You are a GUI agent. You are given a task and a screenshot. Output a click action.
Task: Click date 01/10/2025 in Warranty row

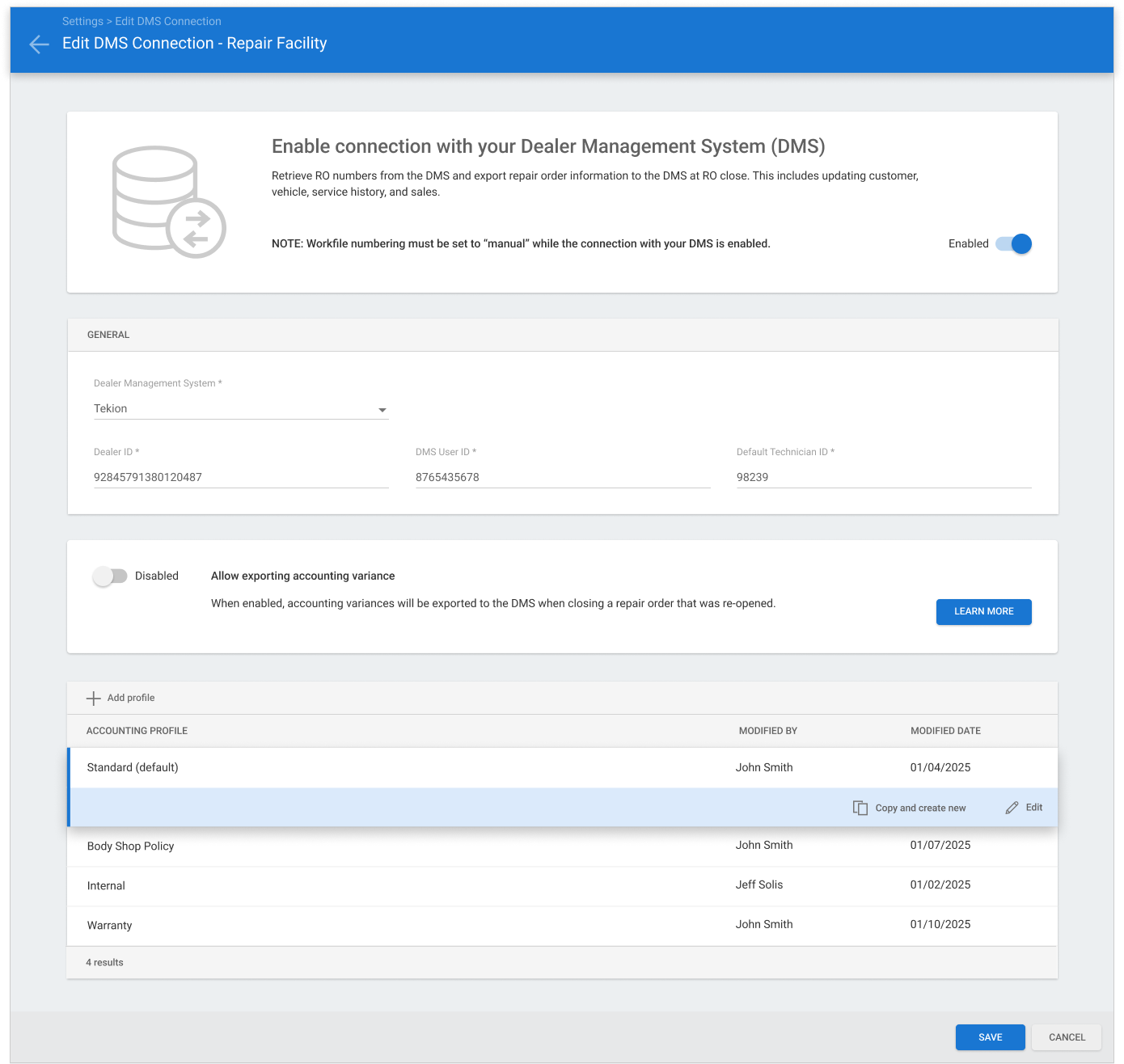point(940,924)
